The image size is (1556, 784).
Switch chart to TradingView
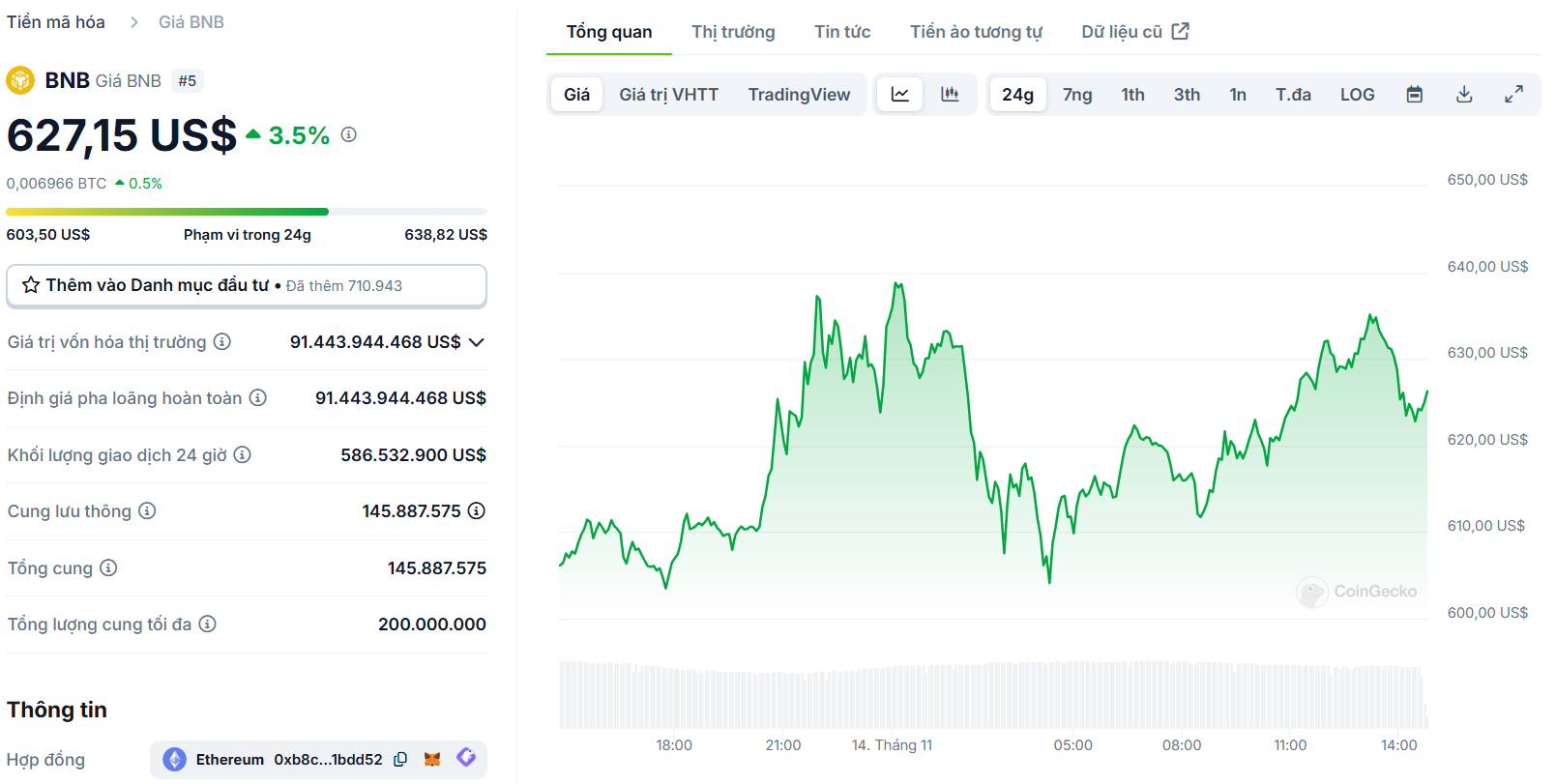pyautogui.click(x=799, y=95)
